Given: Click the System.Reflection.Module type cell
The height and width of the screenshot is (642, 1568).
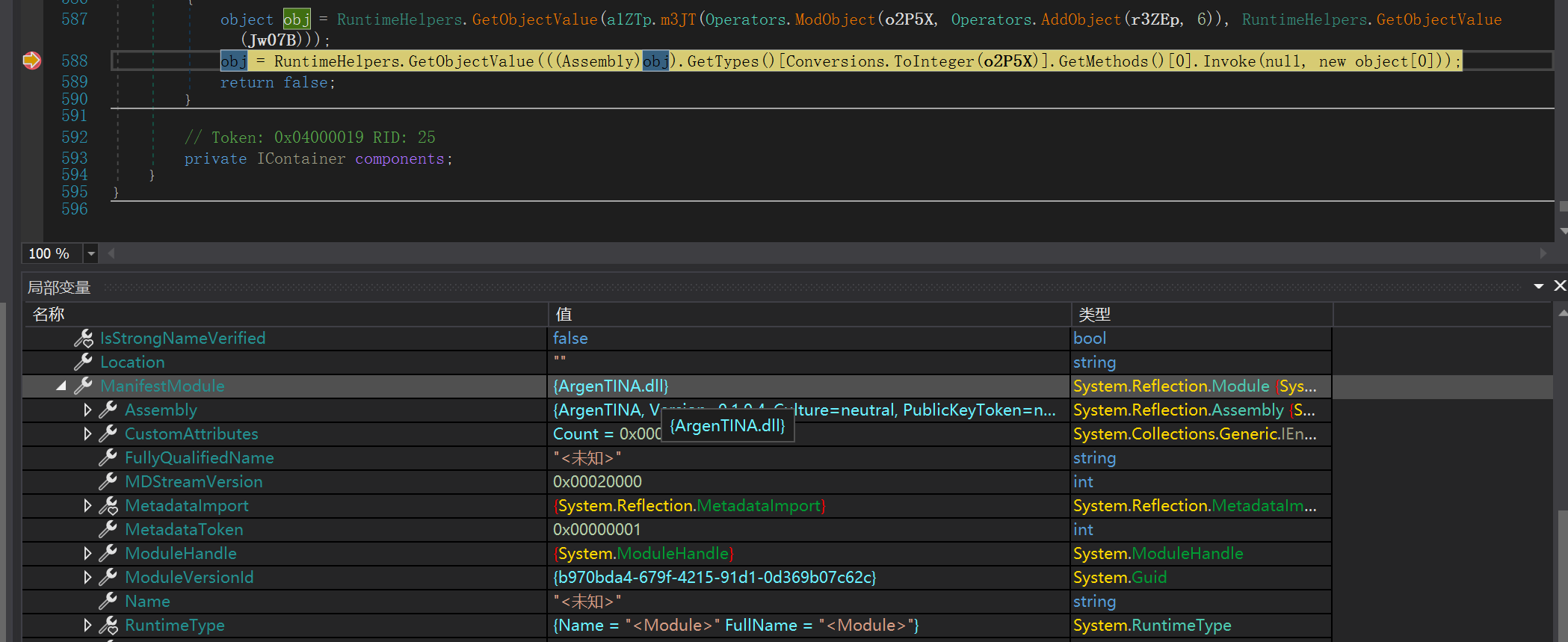Looking at the screenshot, I should [x=1195, y=386].
